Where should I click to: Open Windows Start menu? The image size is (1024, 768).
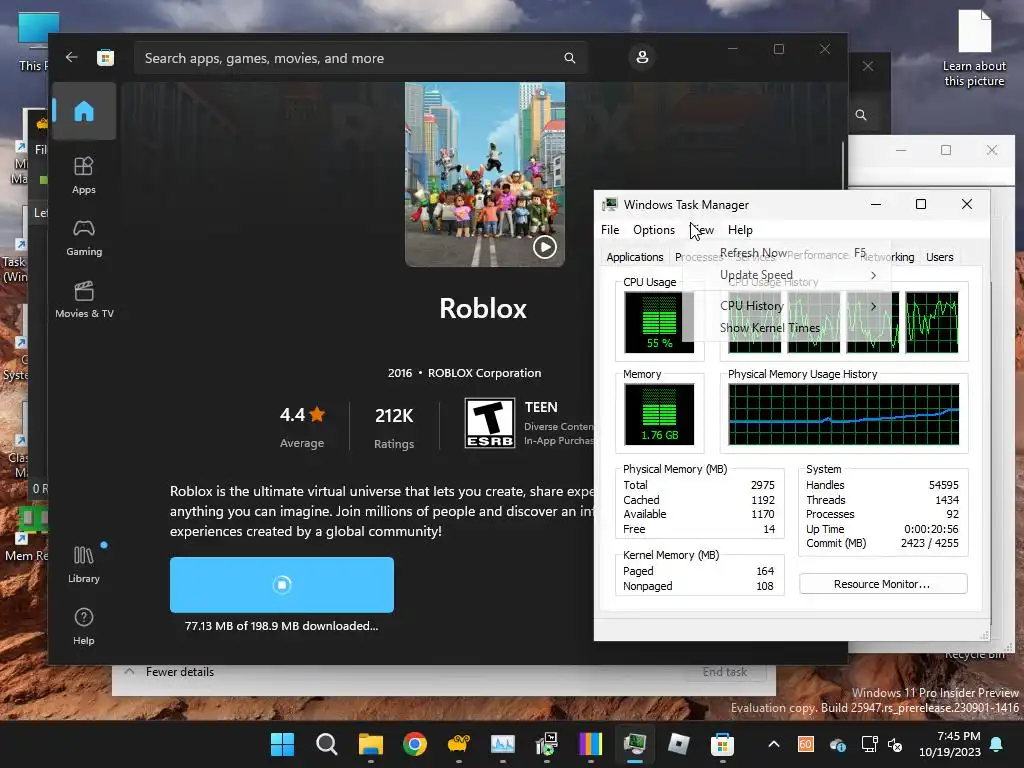[x=282, y=744]
